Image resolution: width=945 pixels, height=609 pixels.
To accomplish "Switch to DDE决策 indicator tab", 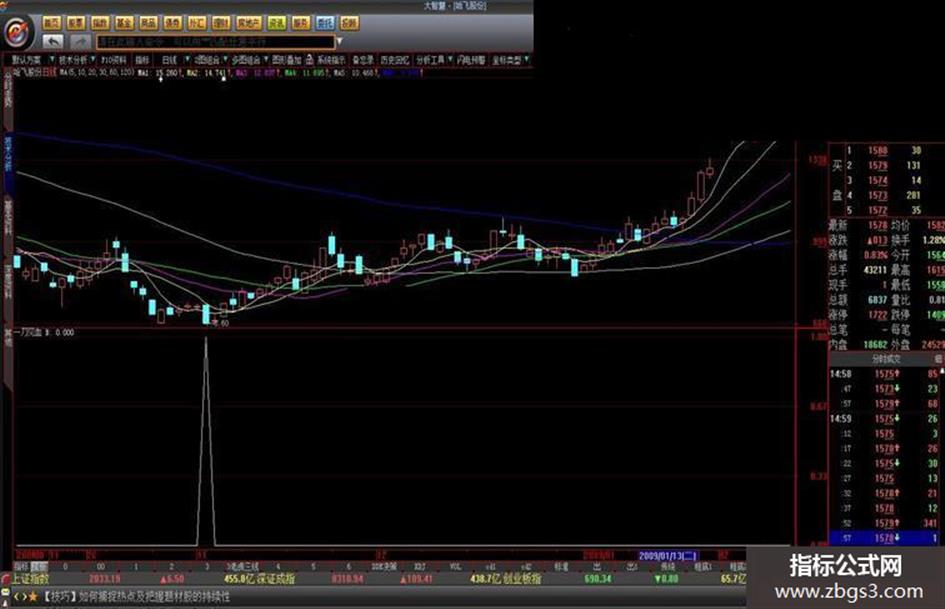I will tap(385, 566).
